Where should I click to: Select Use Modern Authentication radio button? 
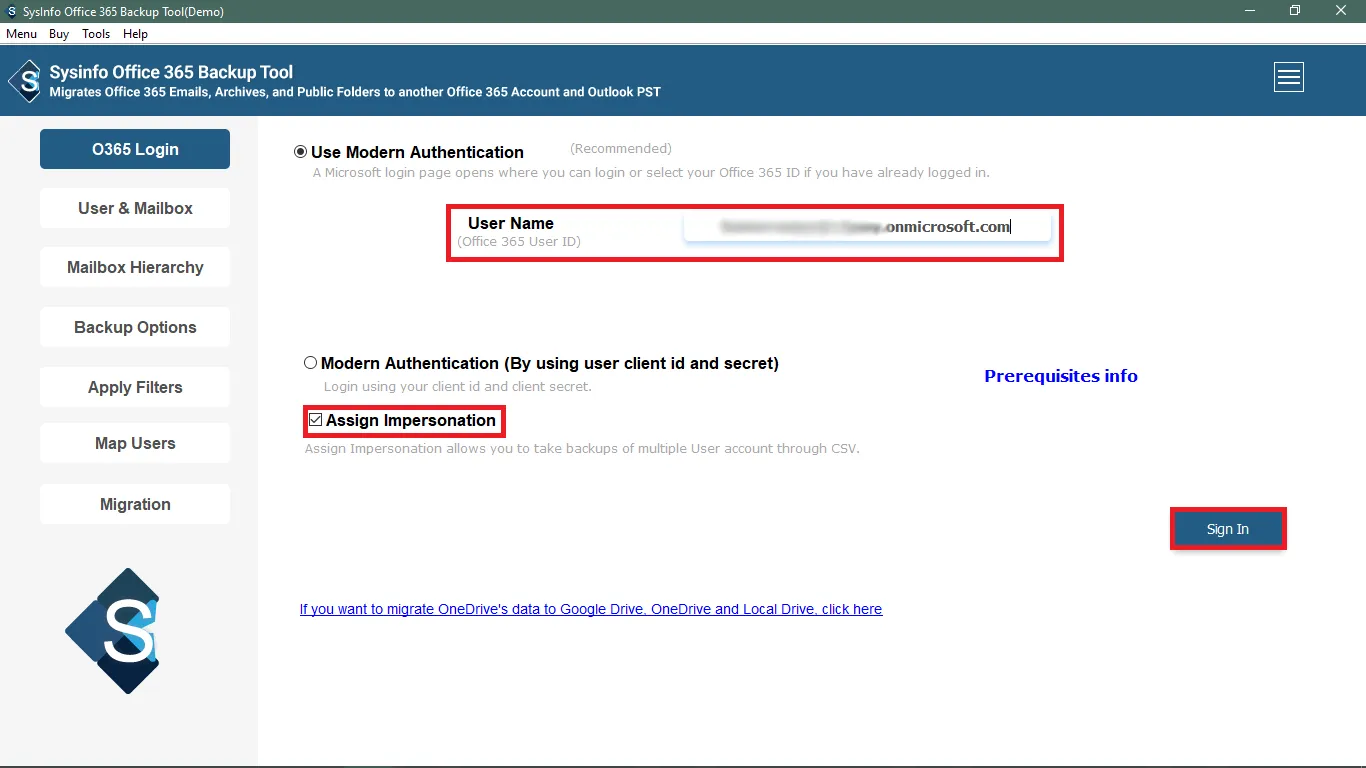(x=300, y=152)
